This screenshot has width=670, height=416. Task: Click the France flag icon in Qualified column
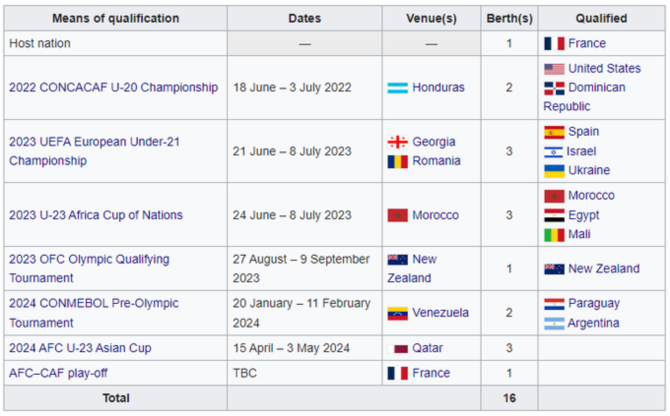[x=554, y=44]
